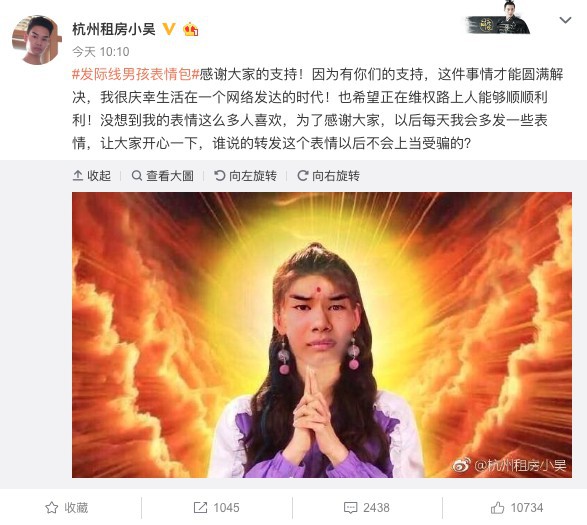587x525 pixels.
Task: Click the magnifier icon beside 查看大图
Action: (x=137, y=175)
